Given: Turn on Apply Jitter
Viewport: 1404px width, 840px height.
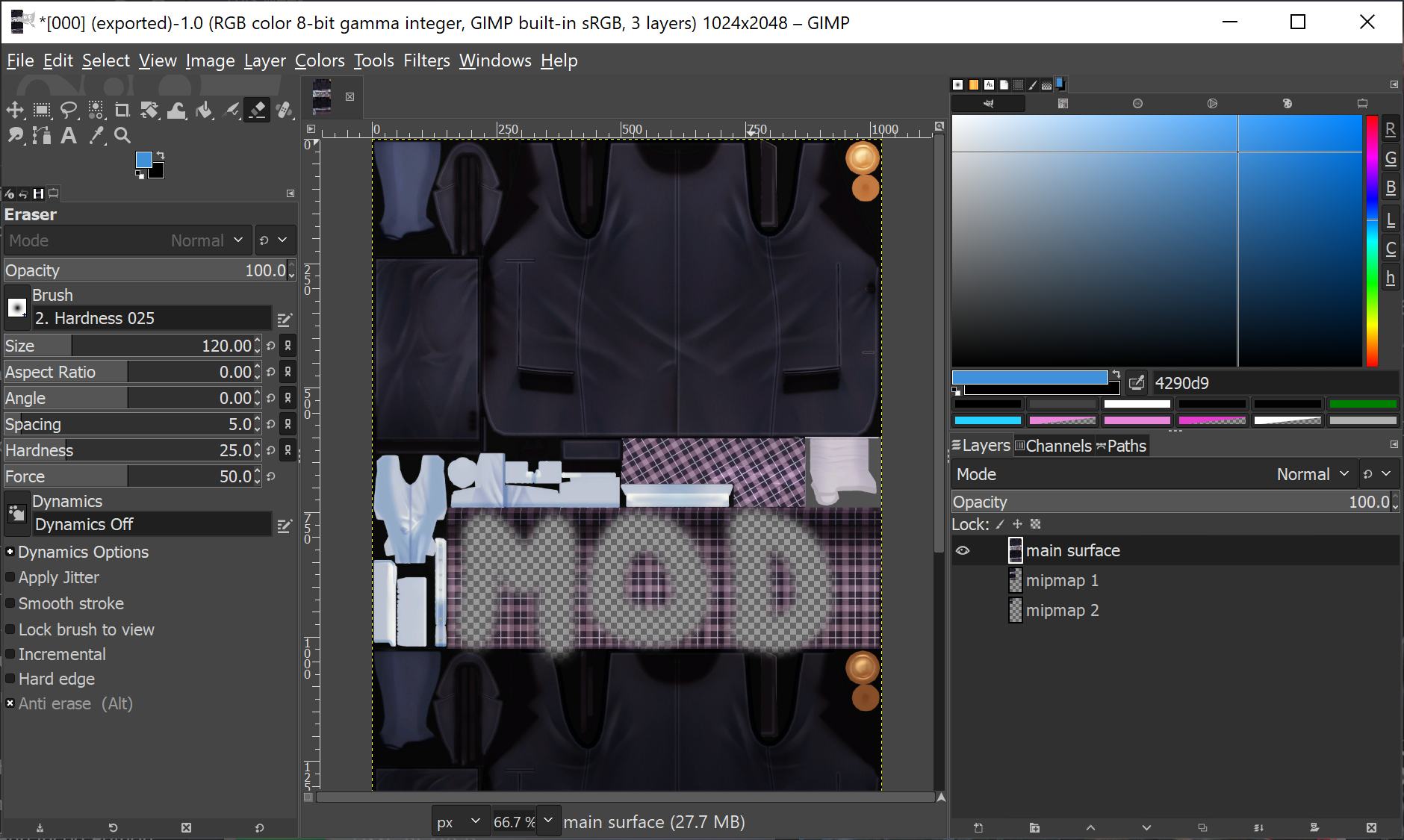Looking at the screenshot, I should (10, 577).
